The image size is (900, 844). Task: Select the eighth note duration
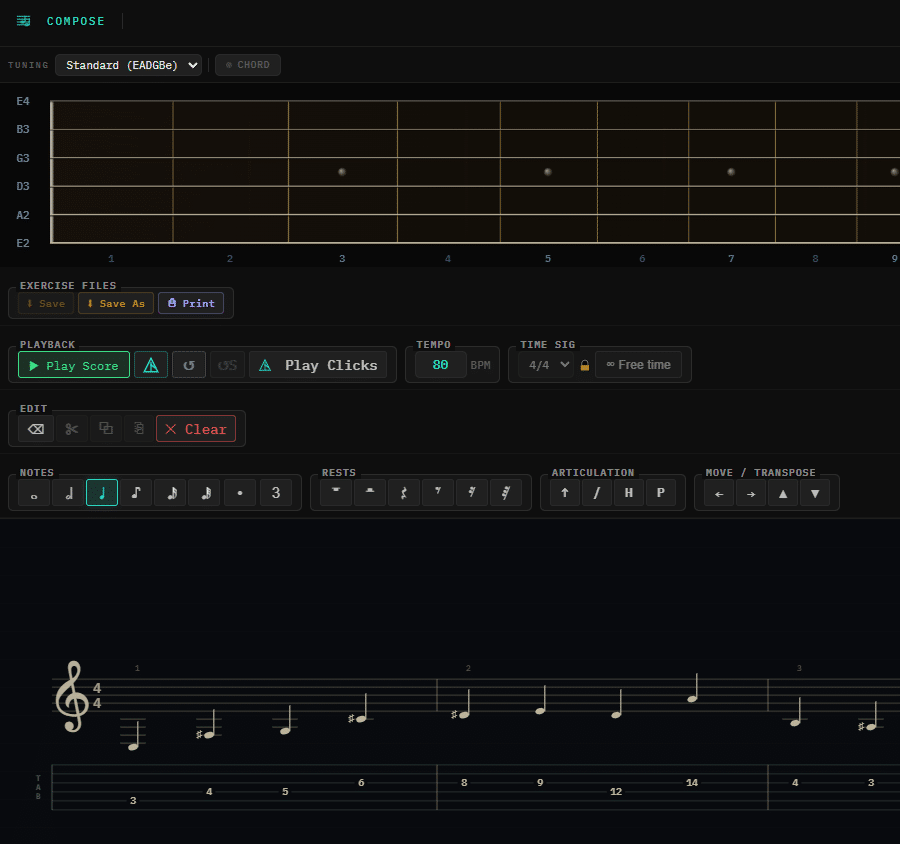(137, 493)
